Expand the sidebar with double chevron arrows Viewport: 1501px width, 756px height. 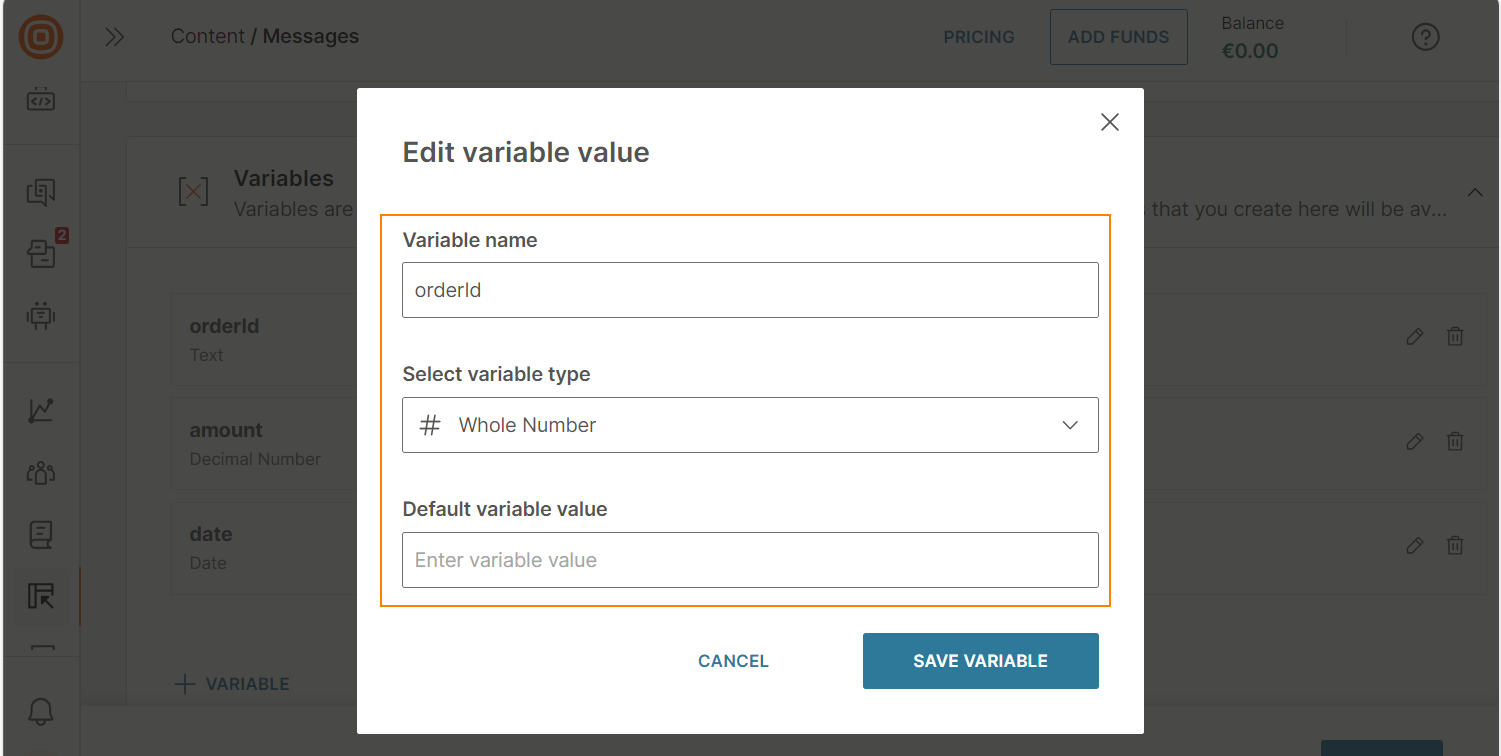[115, 36]
